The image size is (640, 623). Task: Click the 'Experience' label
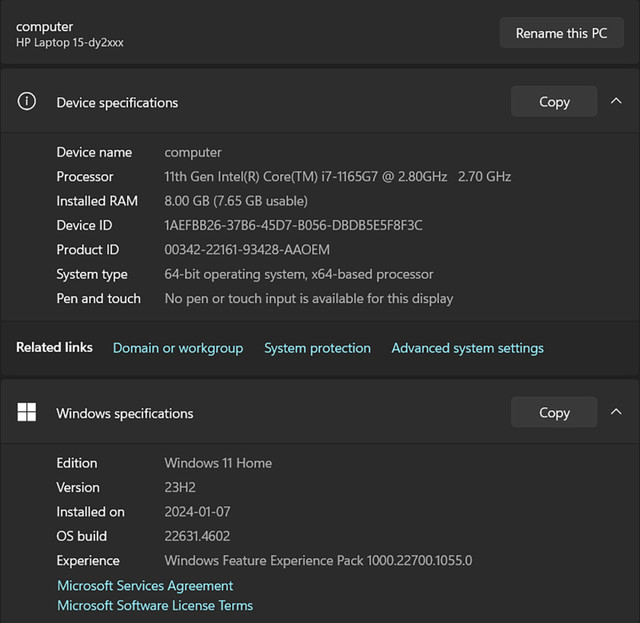[x=88, y=561]
